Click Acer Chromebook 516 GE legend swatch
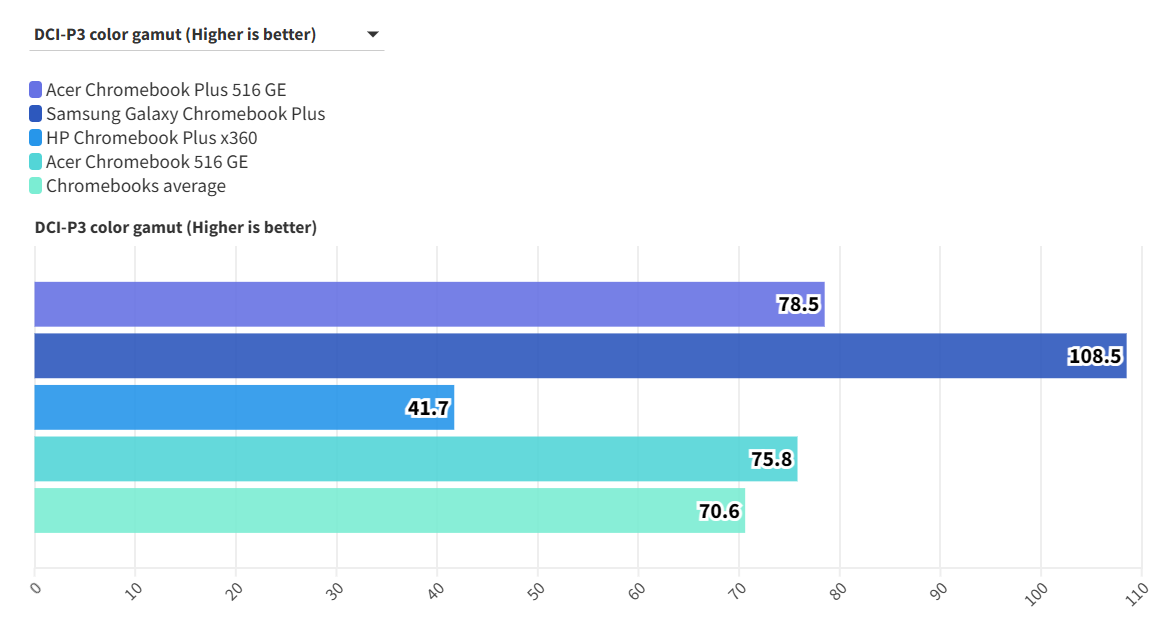This screenshot has width=1172, height=622. click(36, 162)
